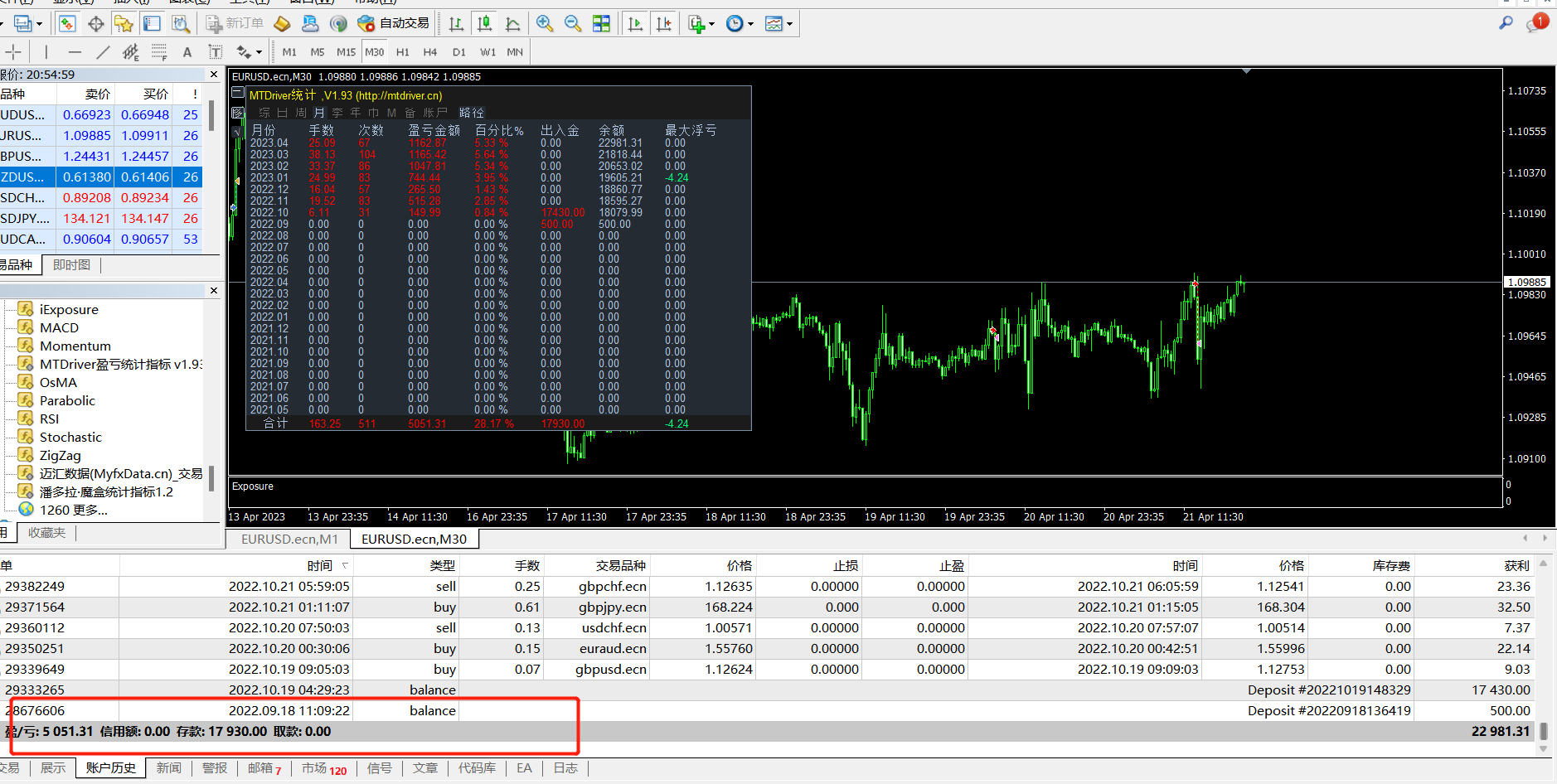Tile chart windows using the grid icon

602,24
